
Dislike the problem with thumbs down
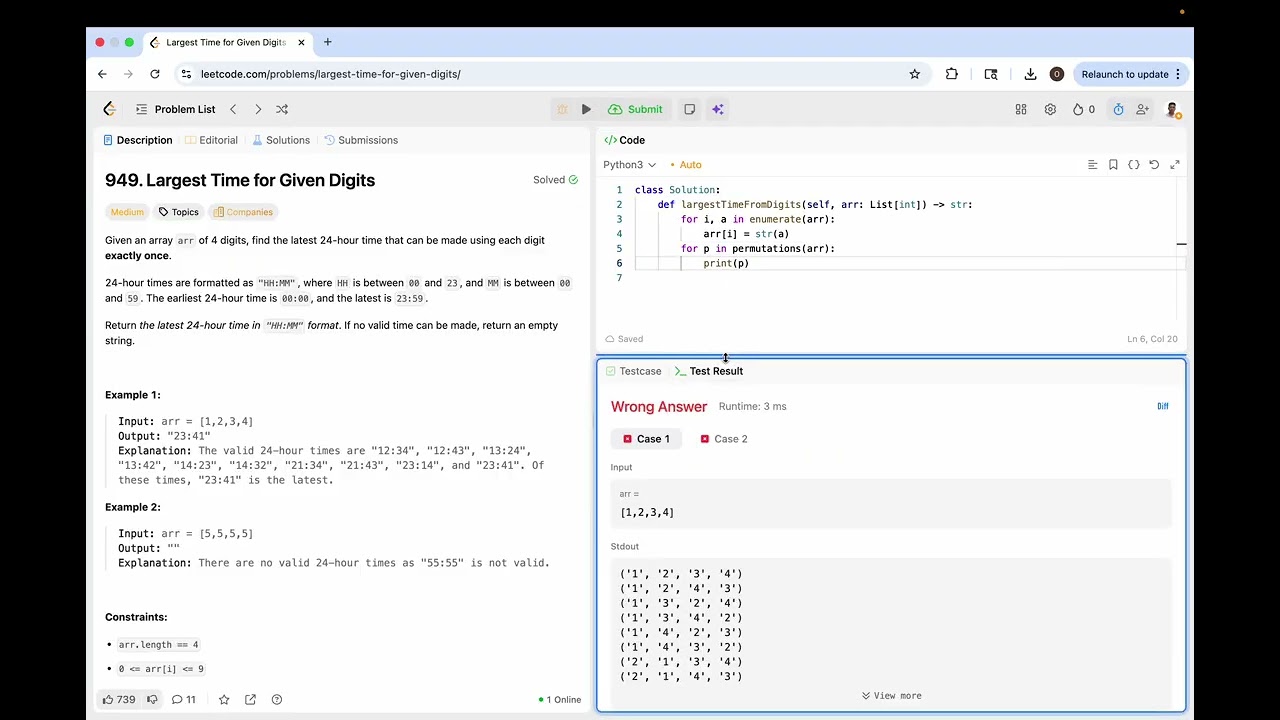pos(152,700)
